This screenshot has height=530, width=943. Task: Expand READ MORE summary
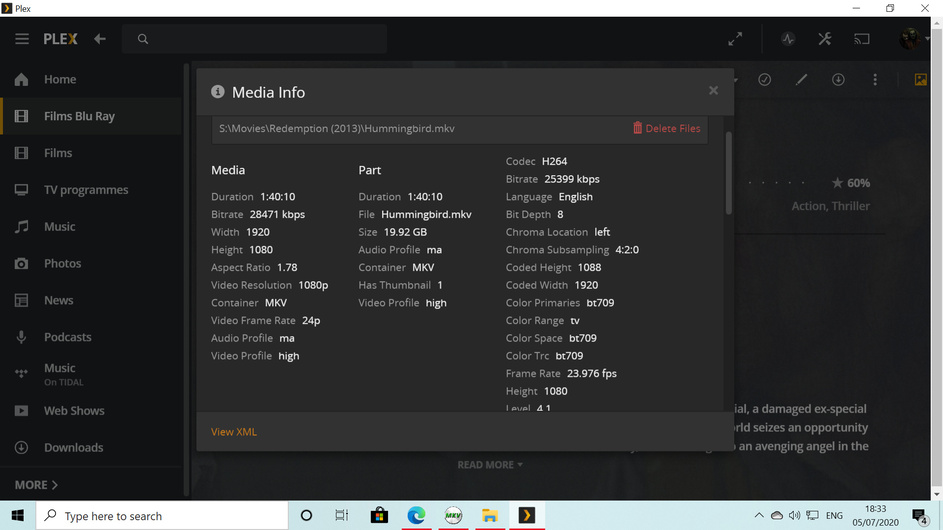pos(490,464)
